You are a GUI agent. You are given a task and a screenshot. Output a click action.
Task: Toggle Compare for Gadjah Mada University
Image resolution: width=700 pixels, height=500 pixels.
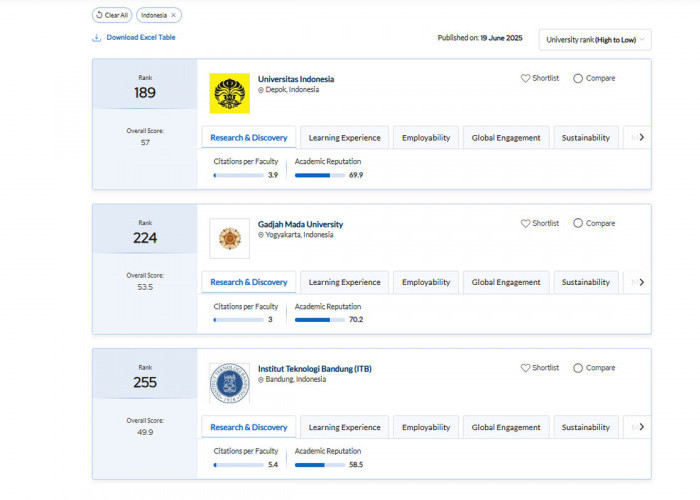coord(578,223)
